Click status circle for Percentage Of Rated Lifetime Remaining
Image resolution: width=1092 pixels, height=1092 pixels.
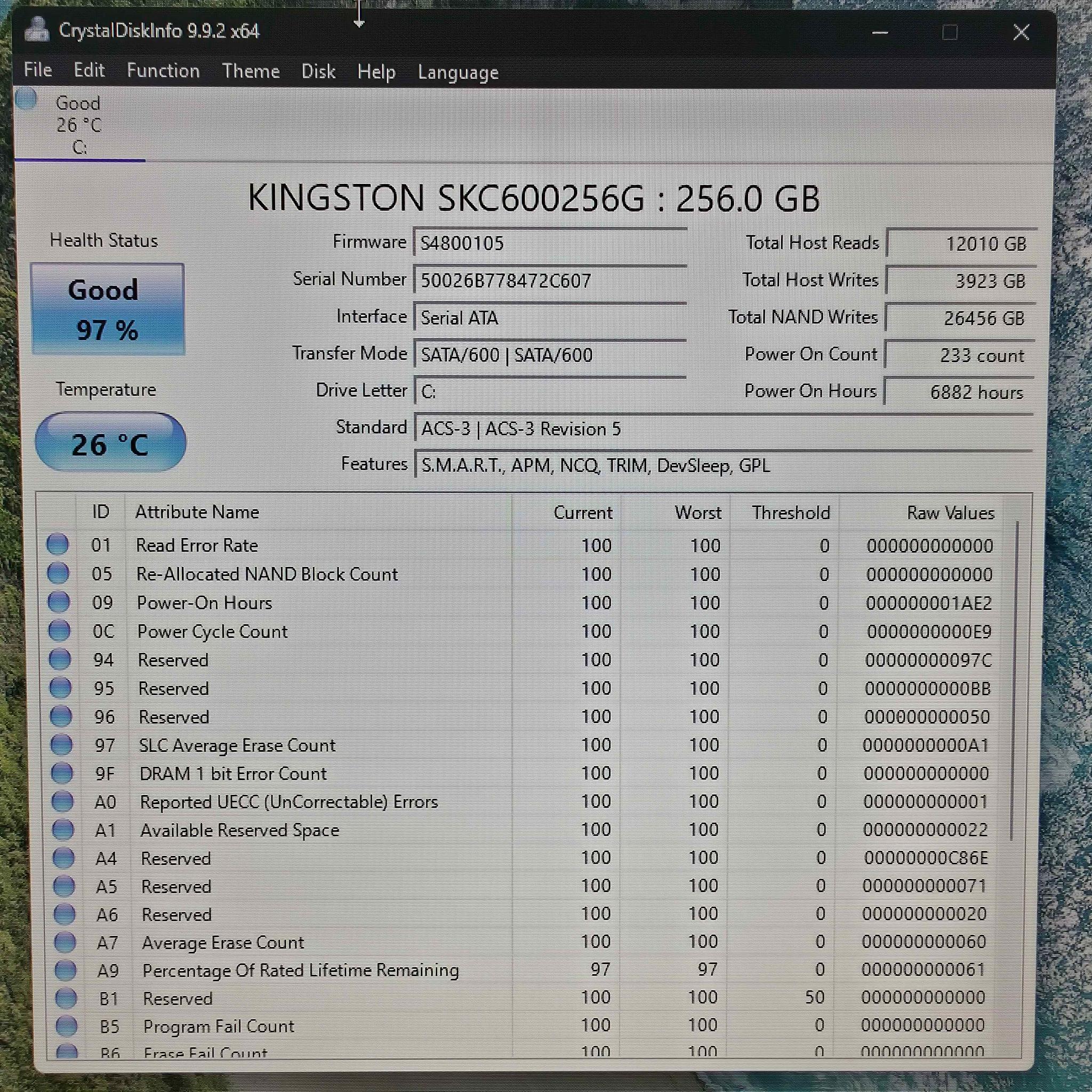66,970
